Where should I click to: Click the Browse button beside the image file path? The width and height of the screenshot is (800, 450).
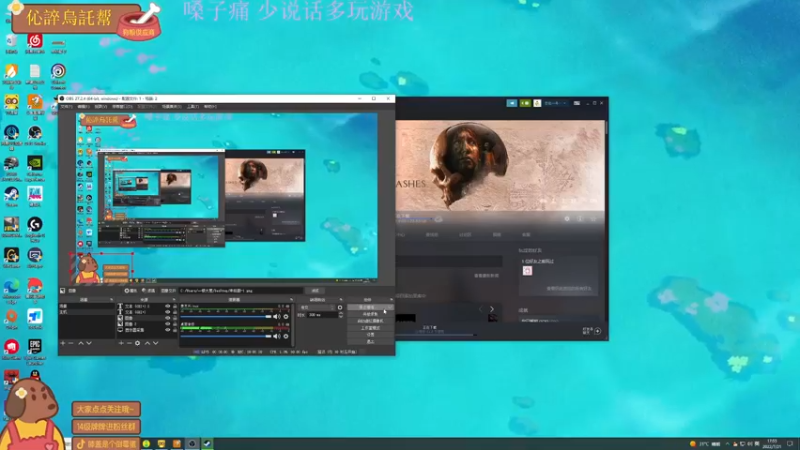315,290
